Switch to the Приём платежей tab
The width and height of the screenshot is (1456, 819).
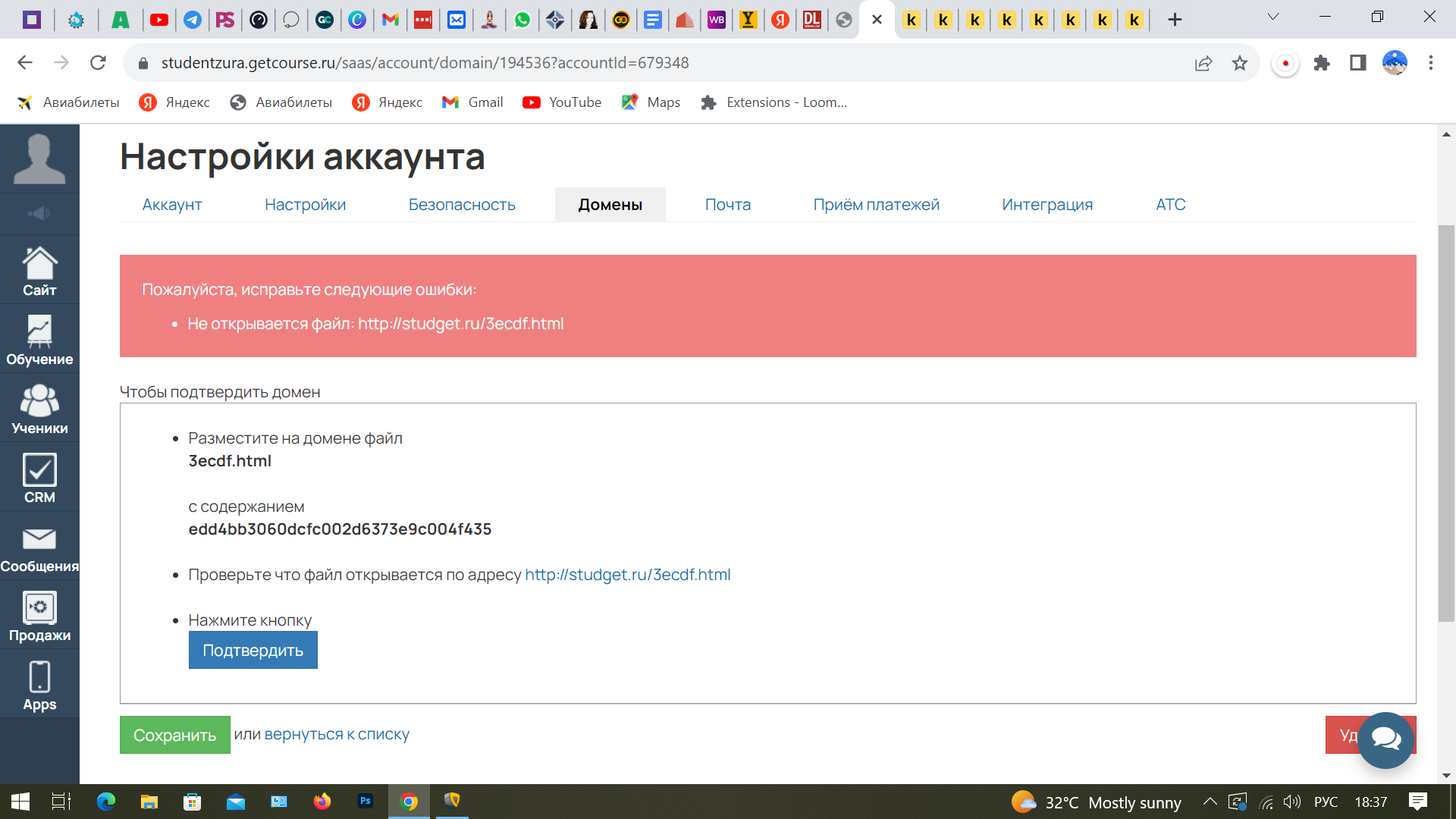tap(876, 205)
